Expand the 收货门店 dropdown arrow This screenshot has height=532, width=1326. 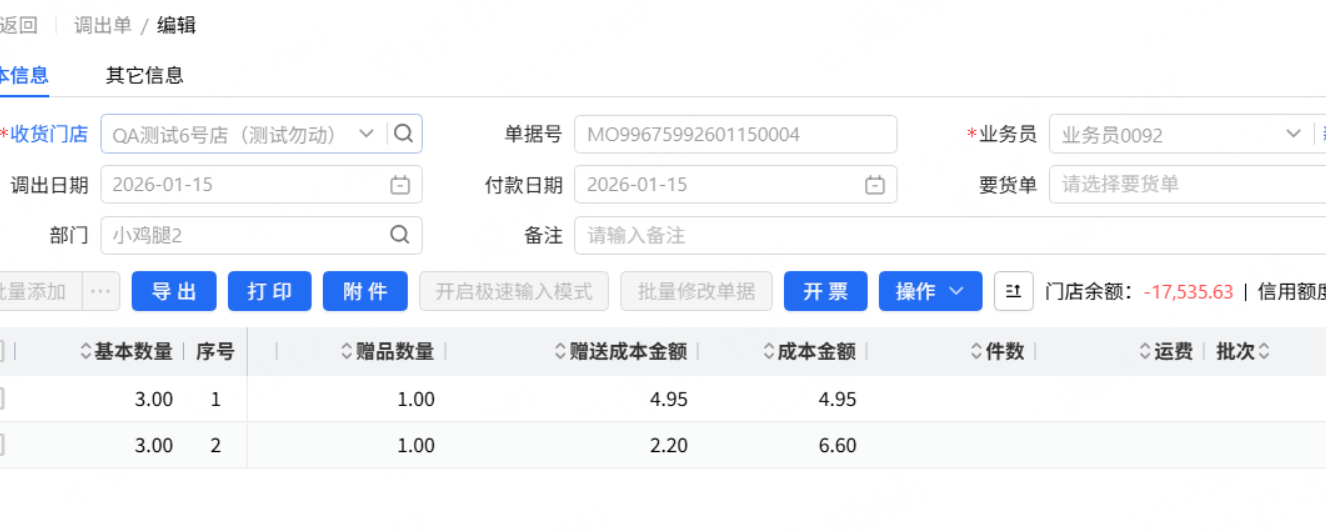366,134
